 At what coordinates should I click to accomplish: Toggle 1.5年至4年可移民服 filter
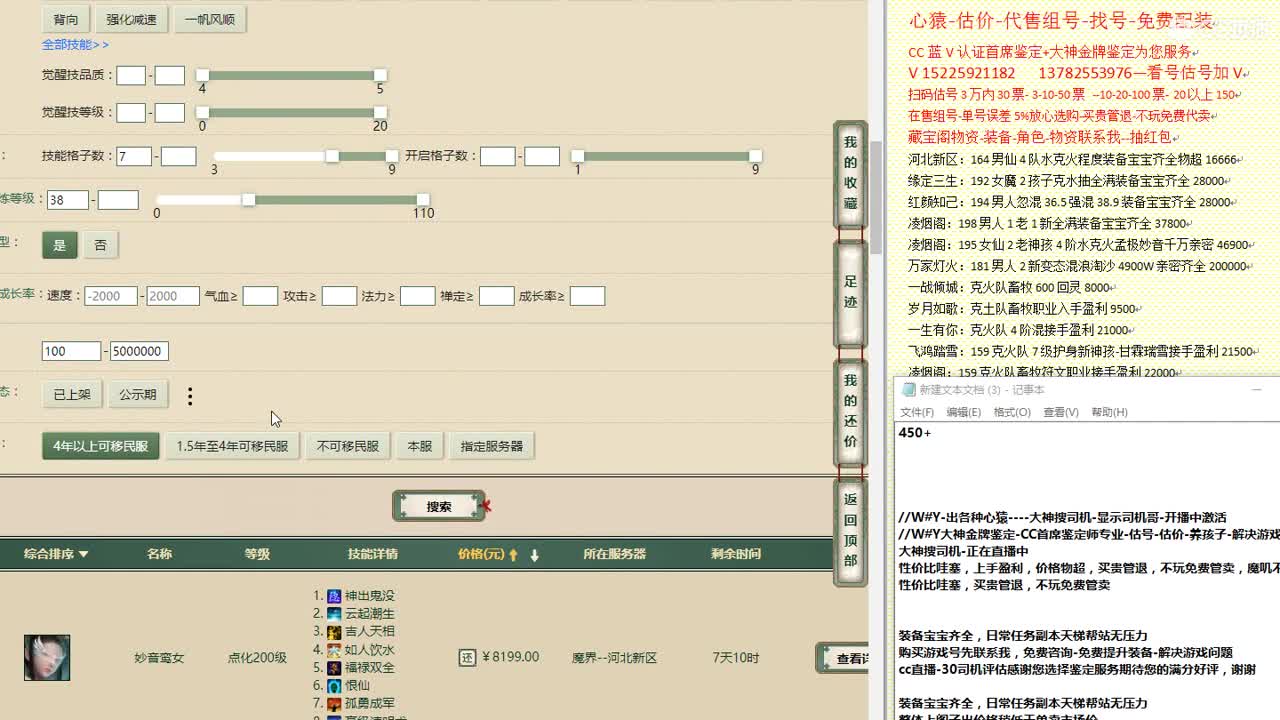tap(233, 446)
